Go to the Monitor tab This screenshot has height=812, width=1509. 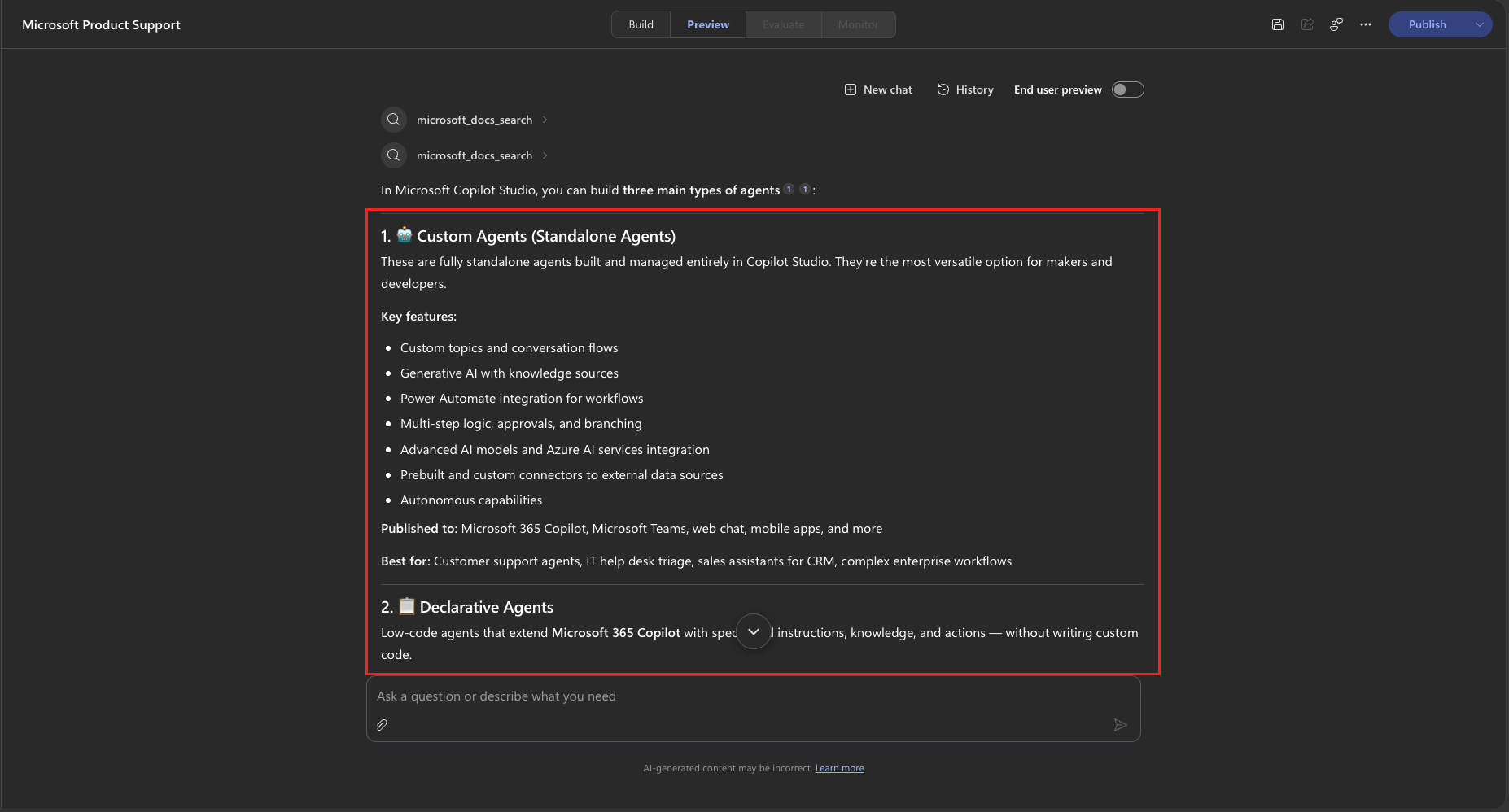pos(859,24)
